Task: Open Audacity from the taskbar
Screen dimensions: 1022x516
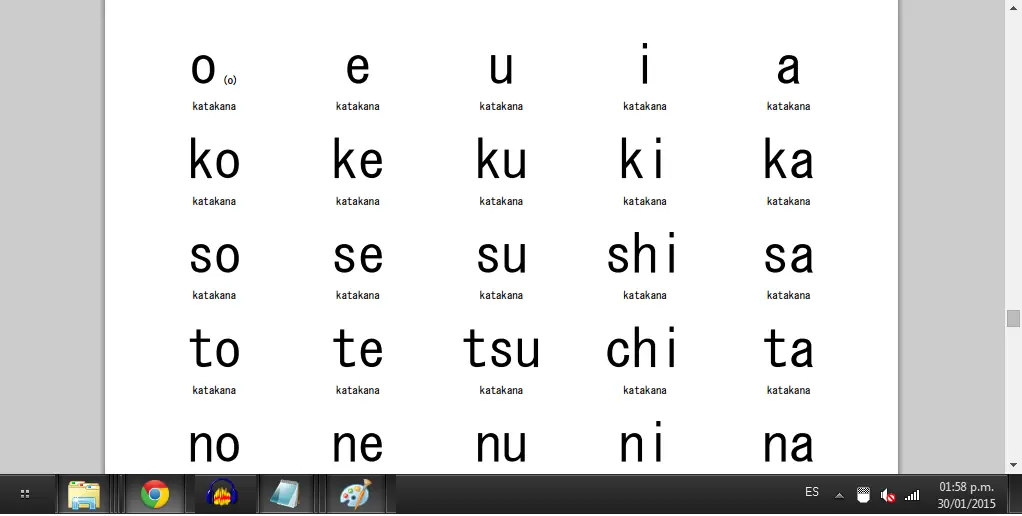Action: [222, 494]
